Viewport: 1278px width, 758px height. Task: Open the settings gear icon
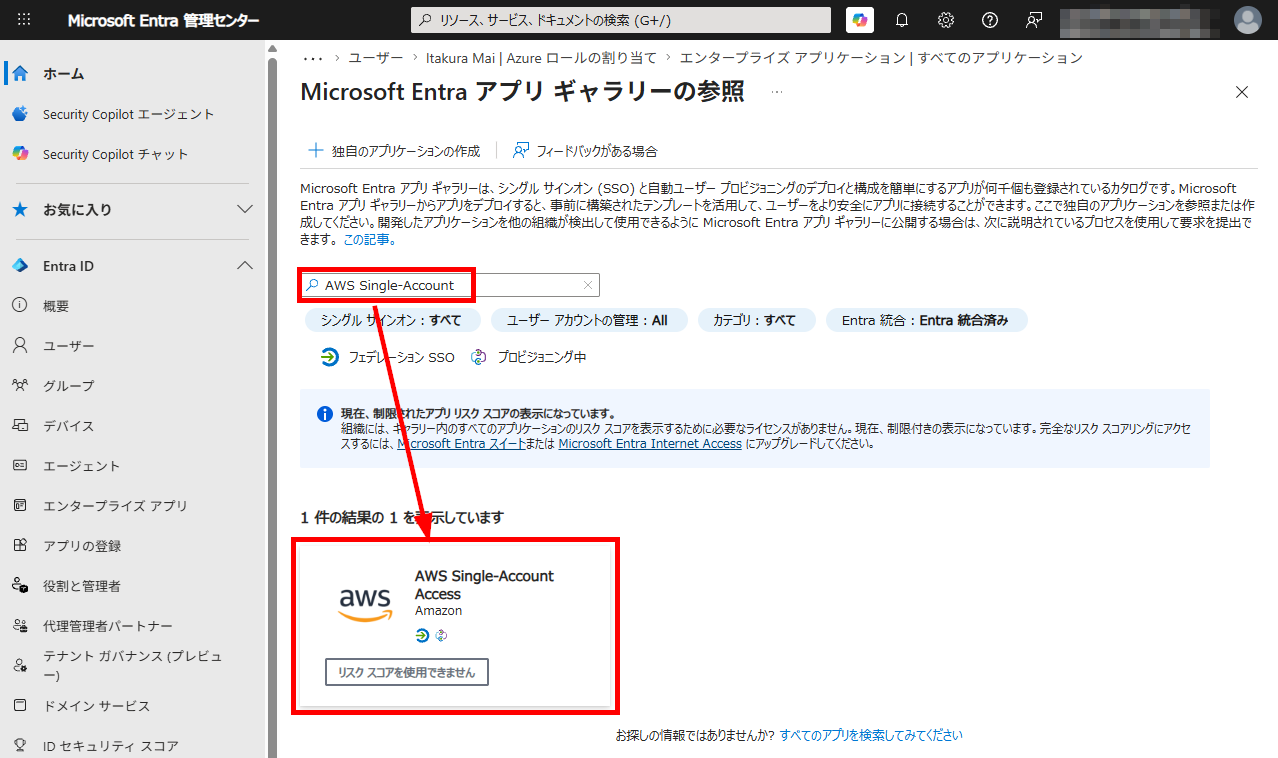point(946,20)
